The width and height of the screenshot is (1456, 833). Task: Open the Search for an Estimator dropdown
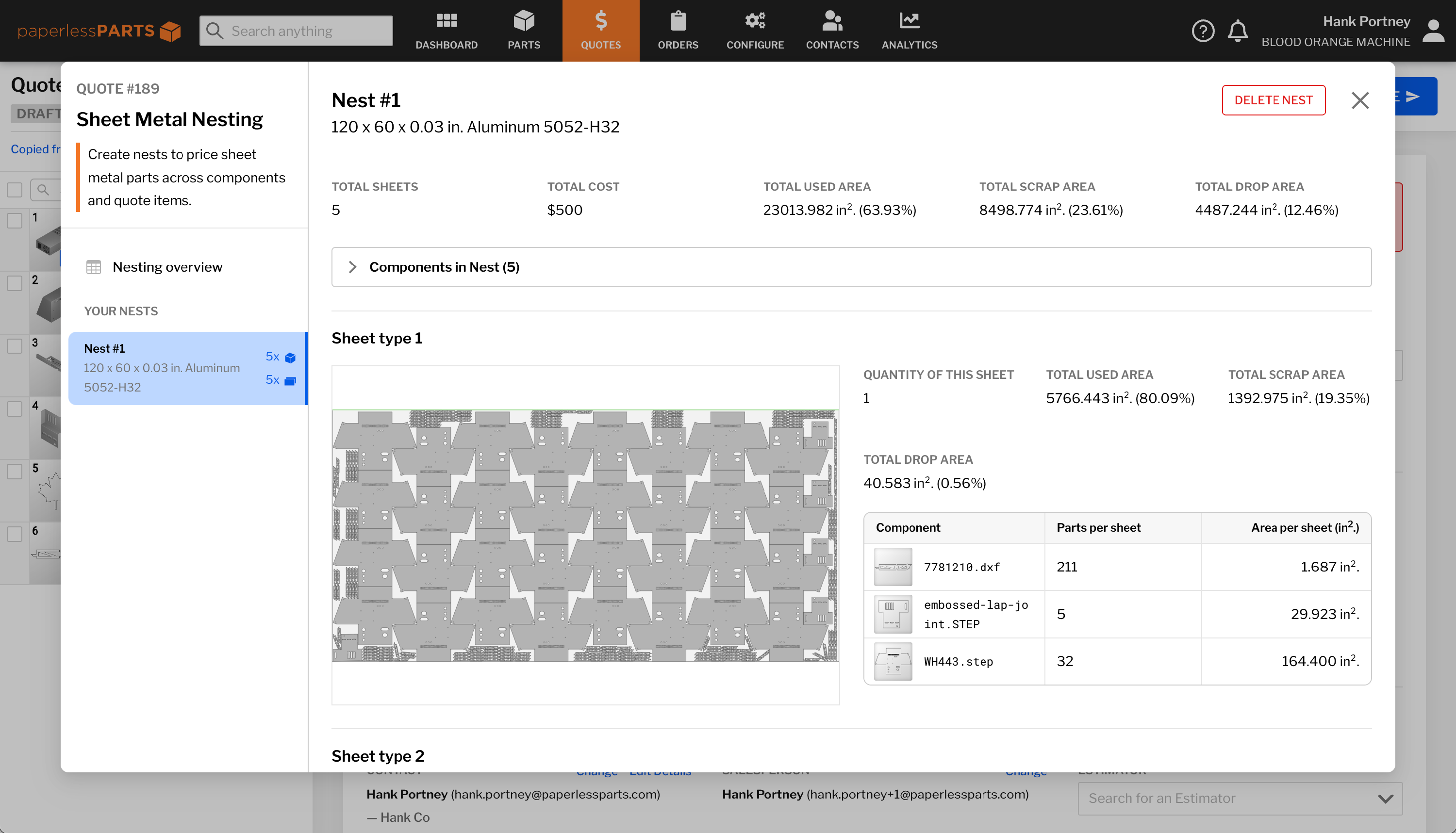1239,798
